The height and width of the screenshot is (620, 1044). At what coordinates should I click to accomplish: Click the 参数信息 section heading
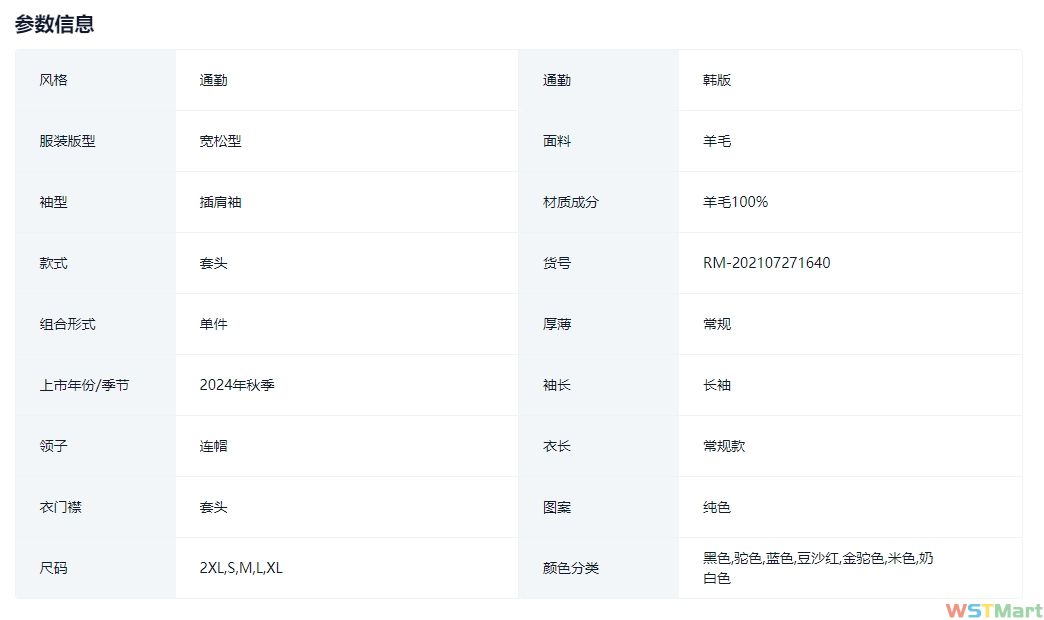pyautogui.click(x=55, y=25)
